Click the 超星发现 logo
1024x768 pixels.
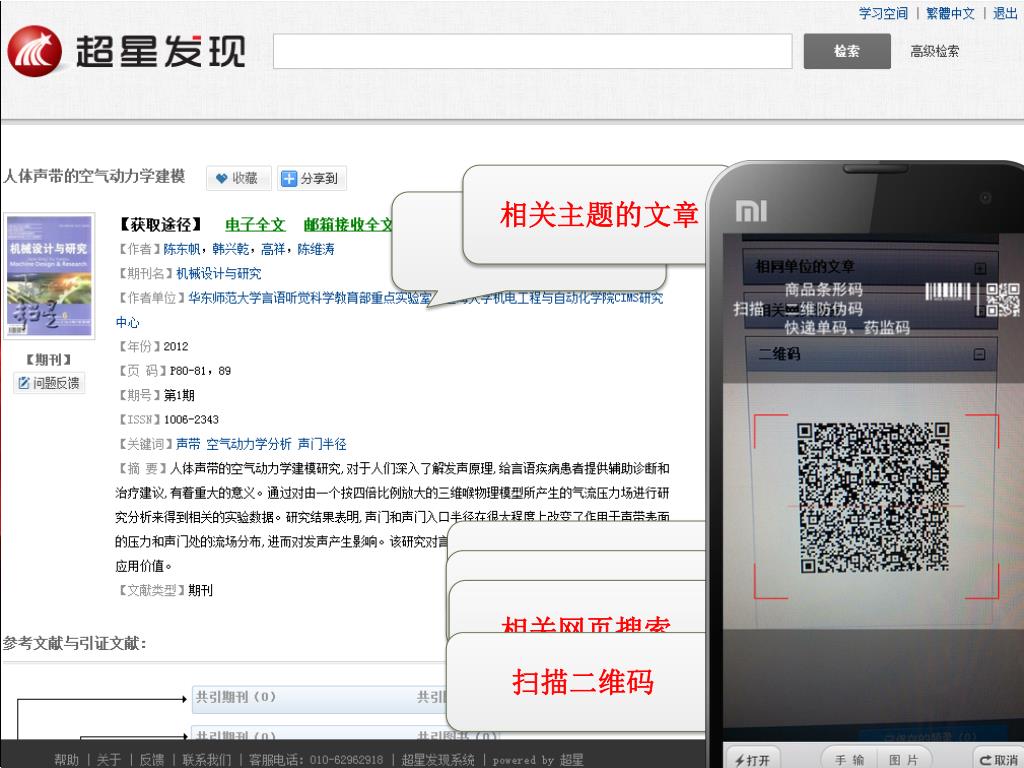[x=126, y=51]
